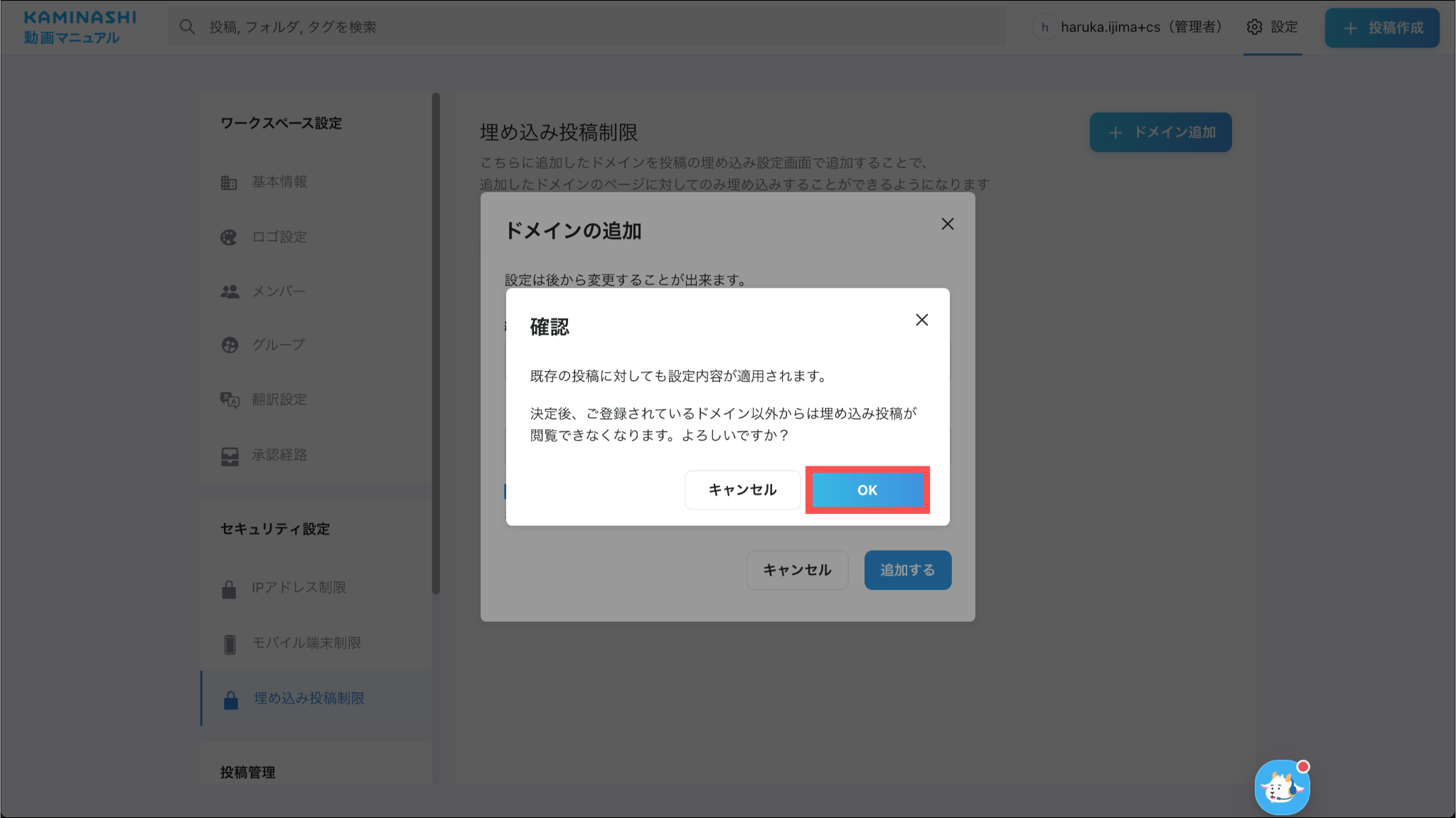Viewport: 1456px width, 818px height.
Task: Click the sidebar vertical scrollbar
Action: (x=436, y=341)
